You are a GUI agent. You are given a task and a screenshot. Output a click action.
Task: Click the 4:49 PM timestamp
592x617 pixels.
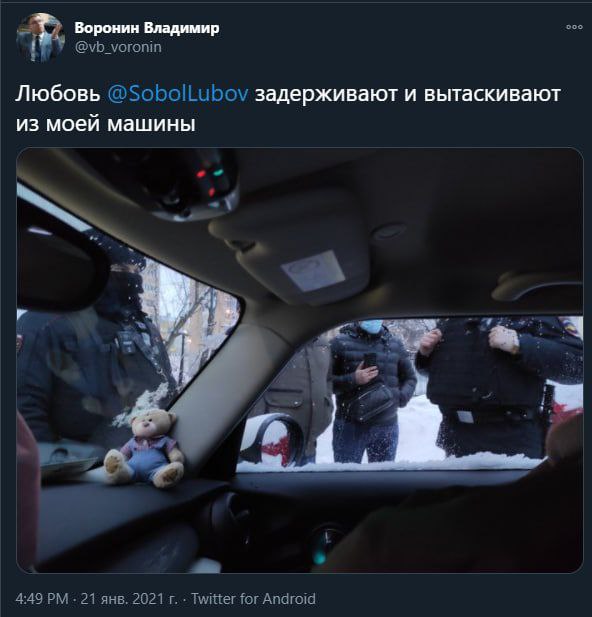[x=42, y=599]
